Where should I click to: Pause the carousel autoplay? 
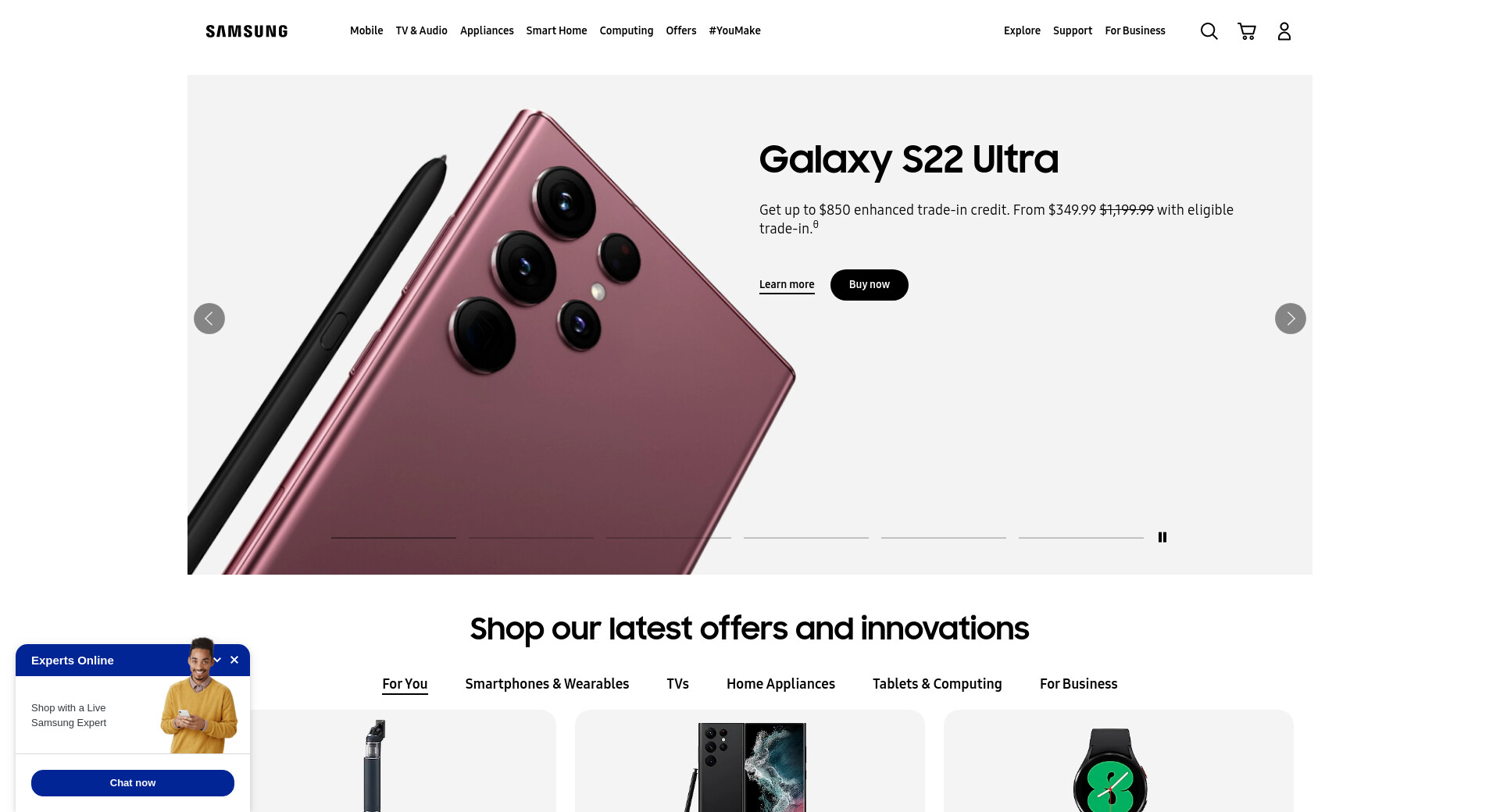click(x=1162, y=537)
